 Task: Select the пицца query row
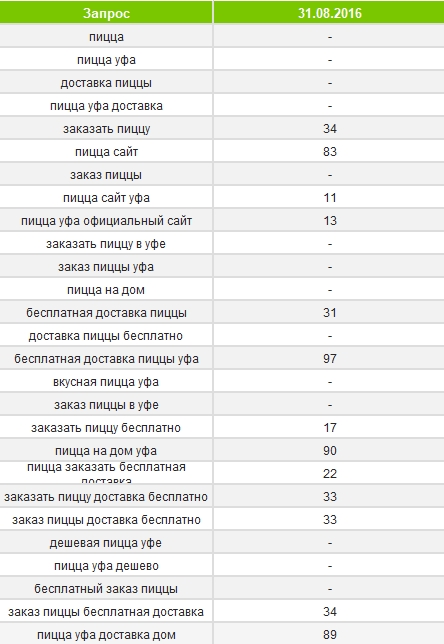pyautogui.click(x=222, y=37)
